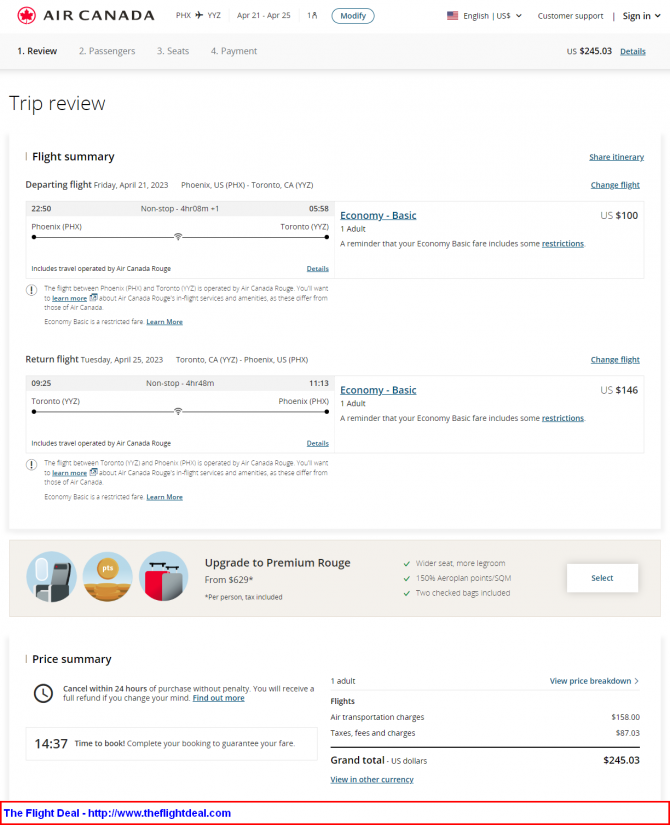
Task: Click the checkmark beside Two checked bags included
Action: point(406,593)
